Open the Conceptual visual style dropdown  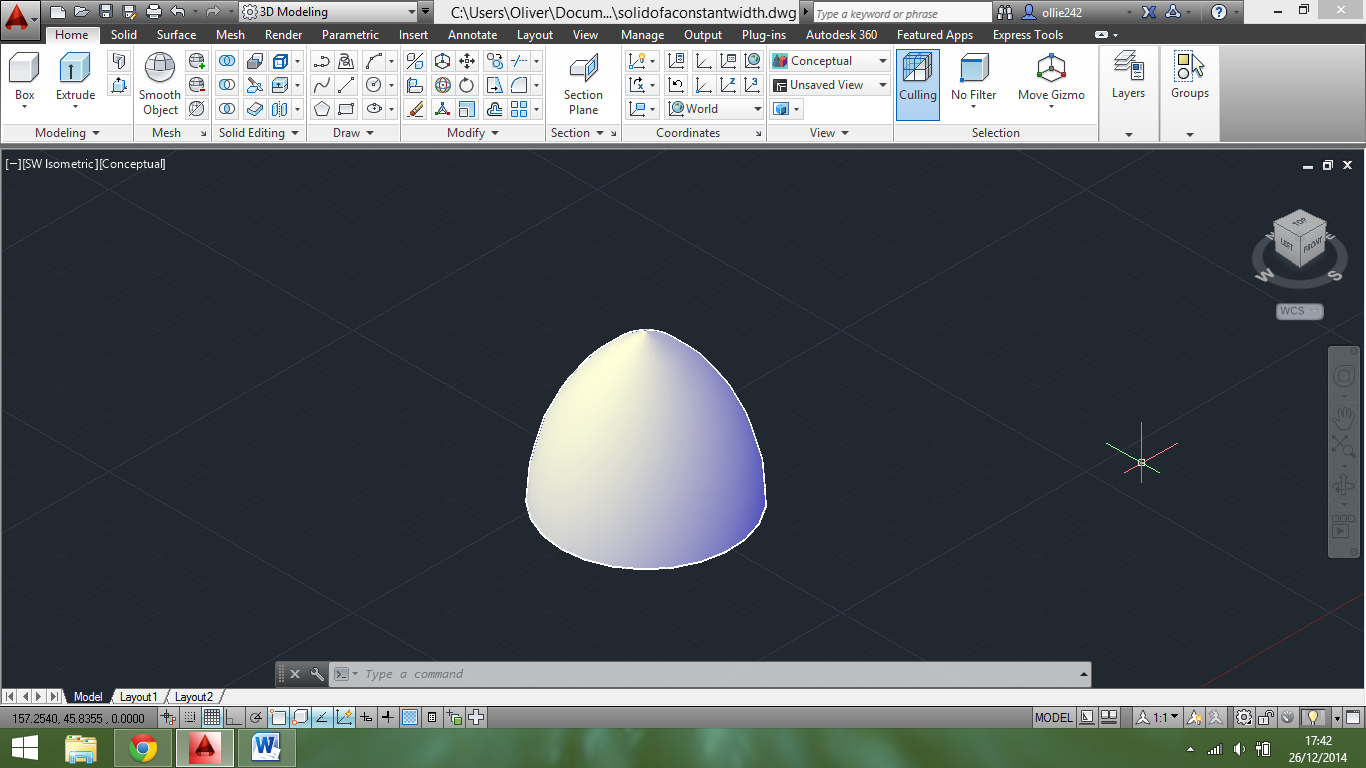(x=830, y=61)
